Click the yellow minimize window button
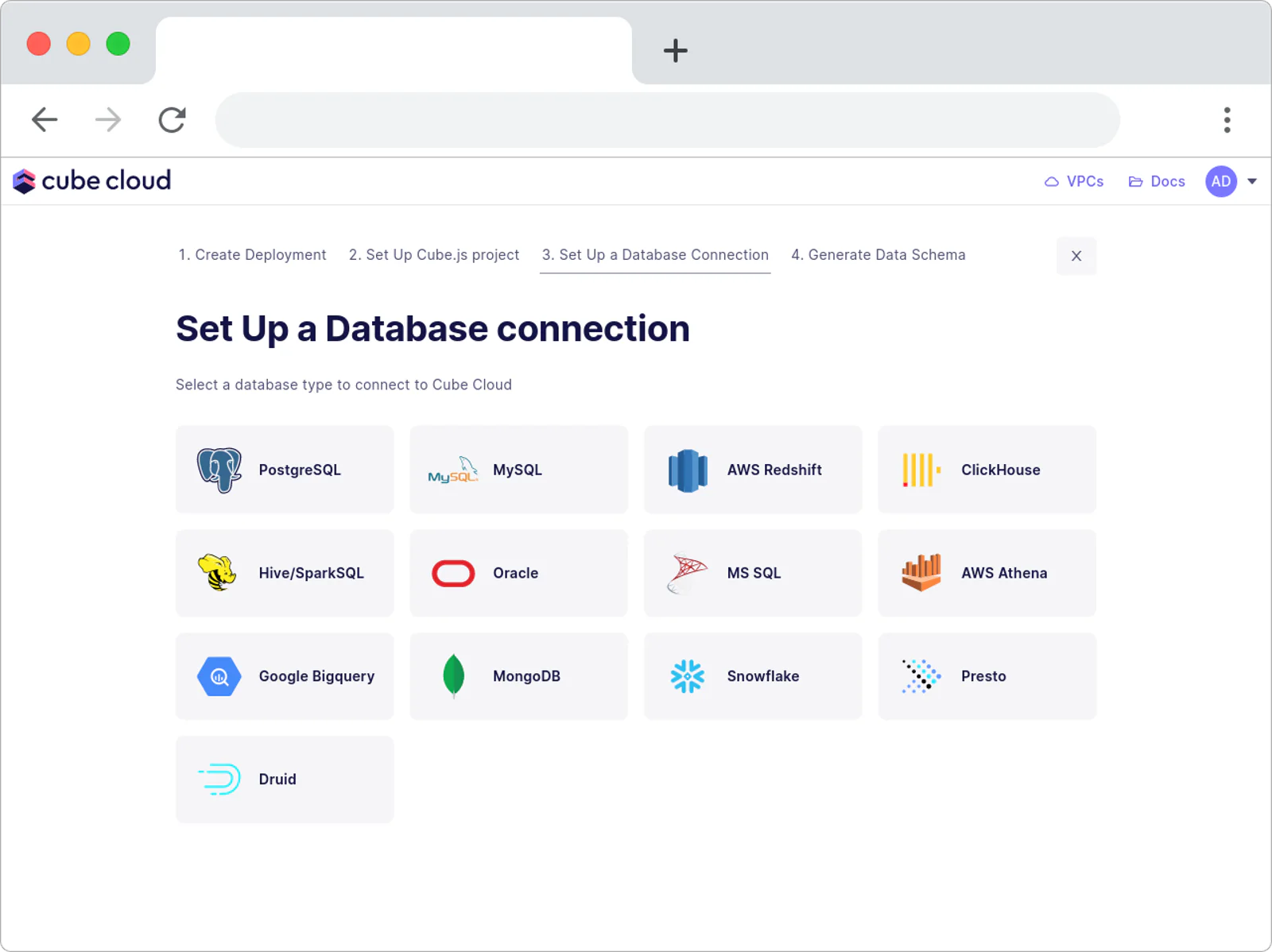This screenshot has width=1272, height=952. (x=78, y=44)
